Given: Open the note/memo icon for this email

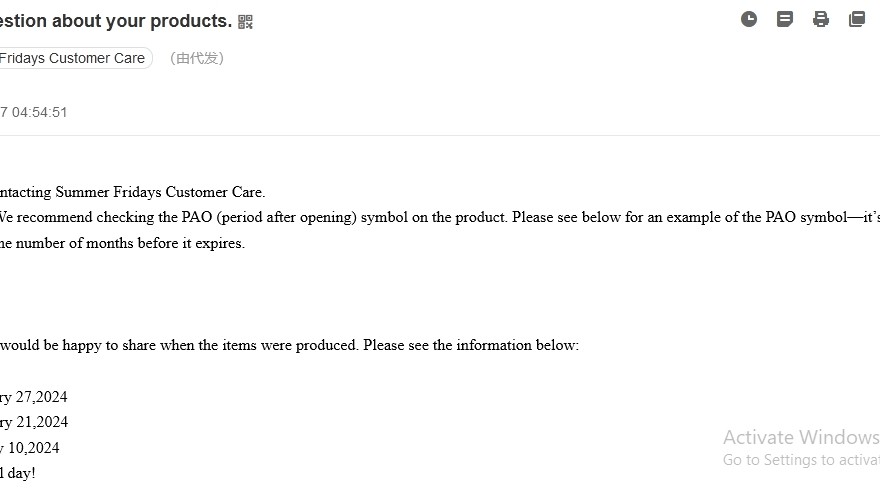Looking at the screenshot, I should (x=785, y=19).
